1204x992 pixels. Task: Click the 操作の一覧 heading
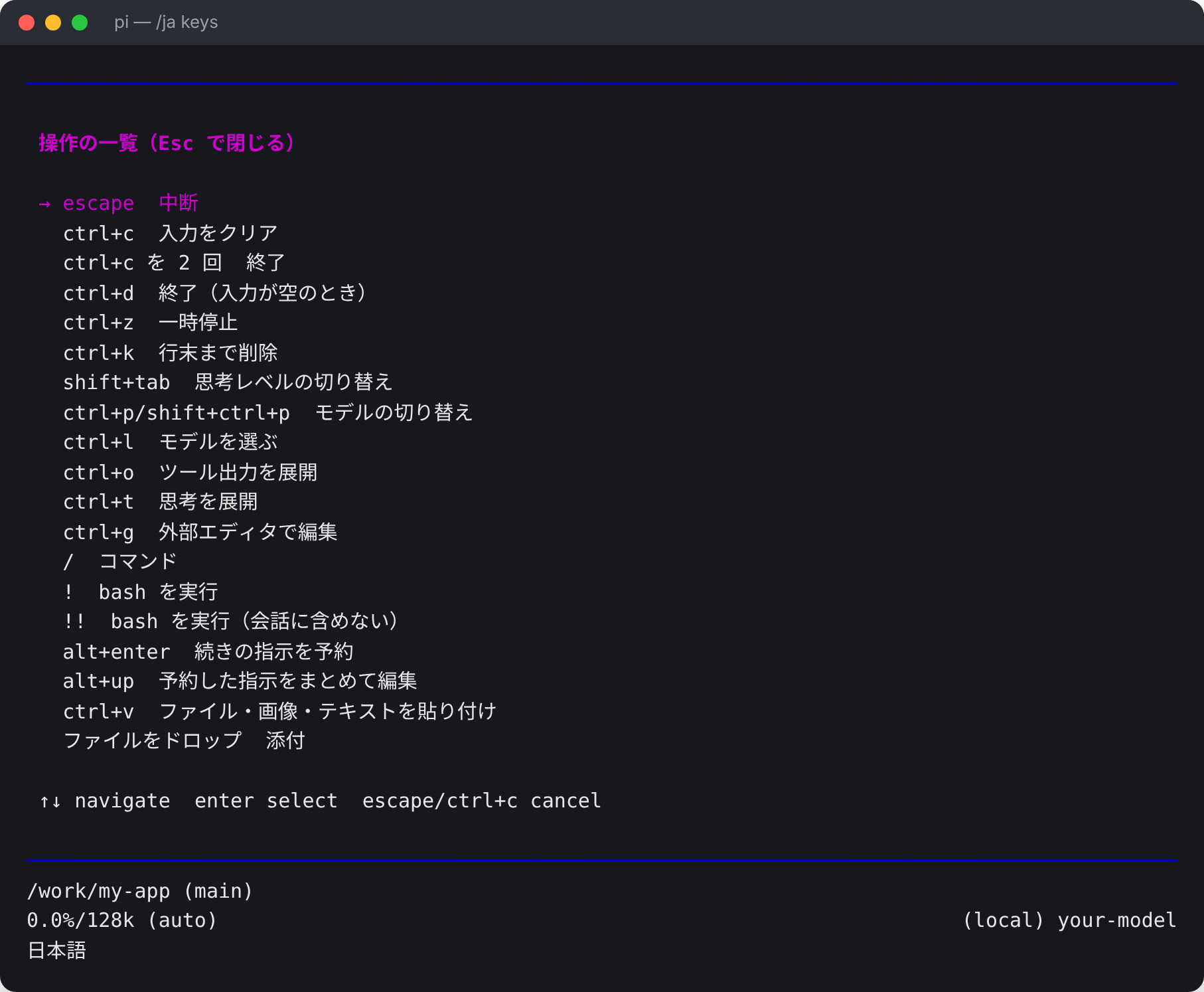click(x=167, y=143)
